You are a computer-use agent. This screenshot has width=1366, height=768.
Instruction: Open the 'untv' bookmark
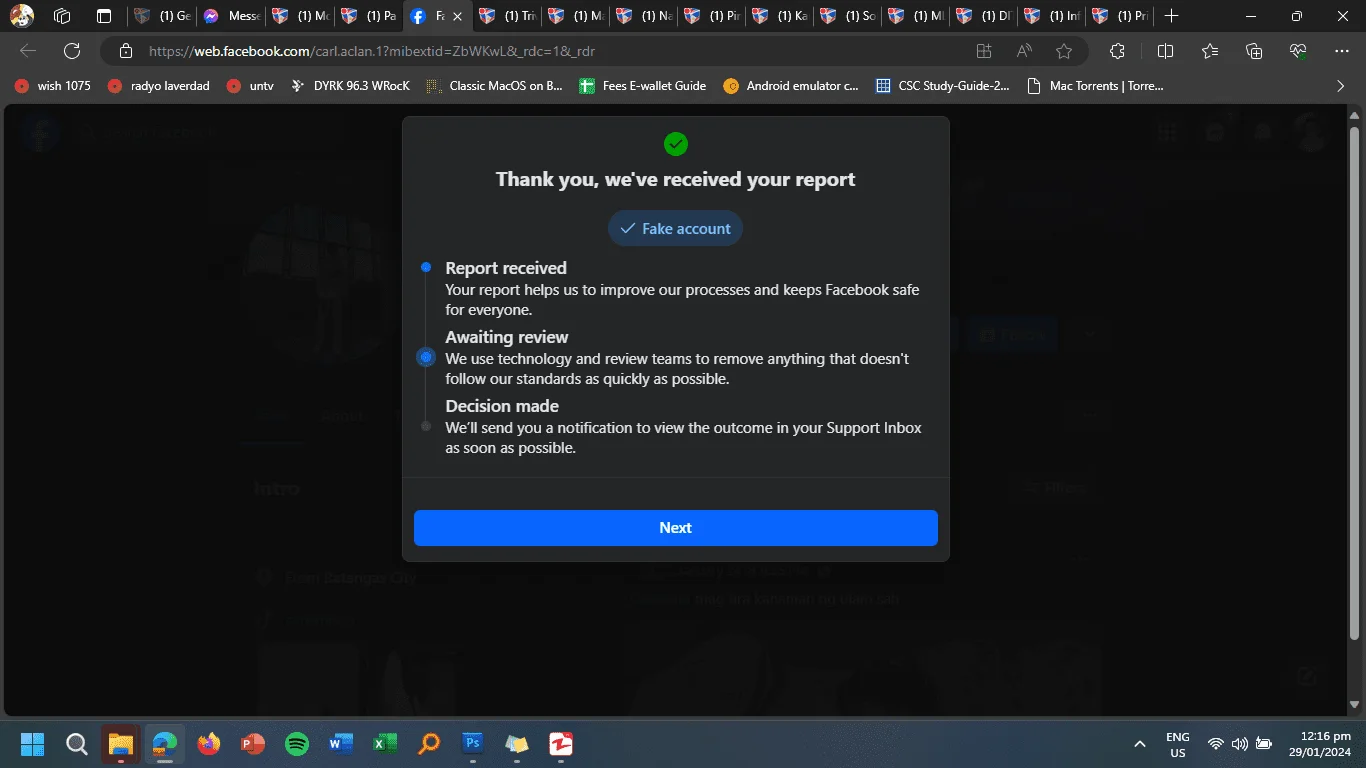(x=250, y=86)
